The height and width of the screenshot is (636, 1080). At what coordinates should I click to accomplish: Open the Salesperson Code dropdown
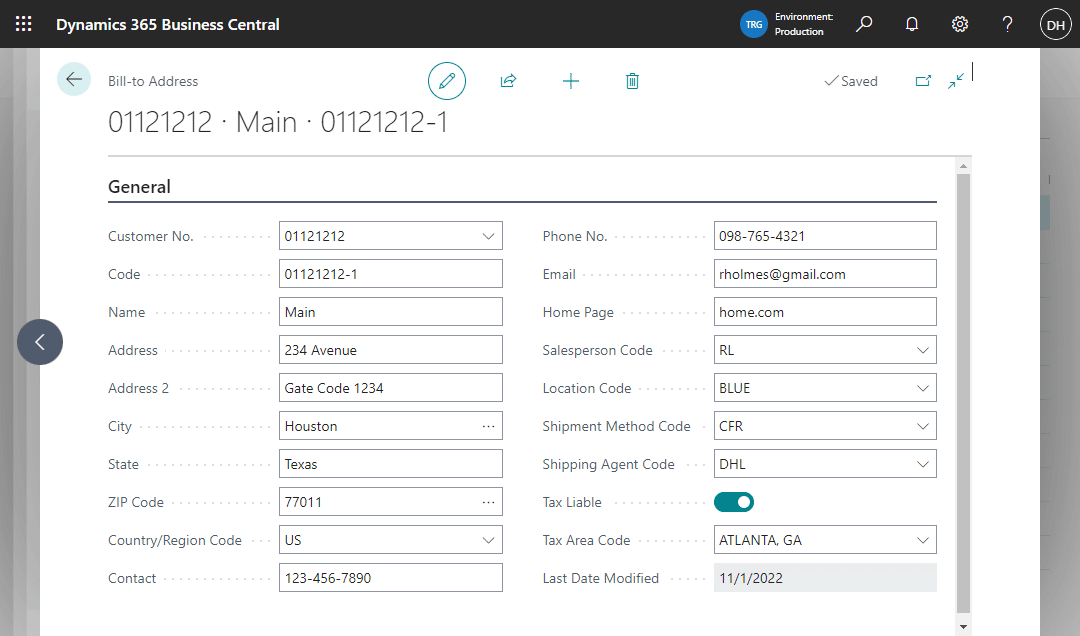(923, 349)
